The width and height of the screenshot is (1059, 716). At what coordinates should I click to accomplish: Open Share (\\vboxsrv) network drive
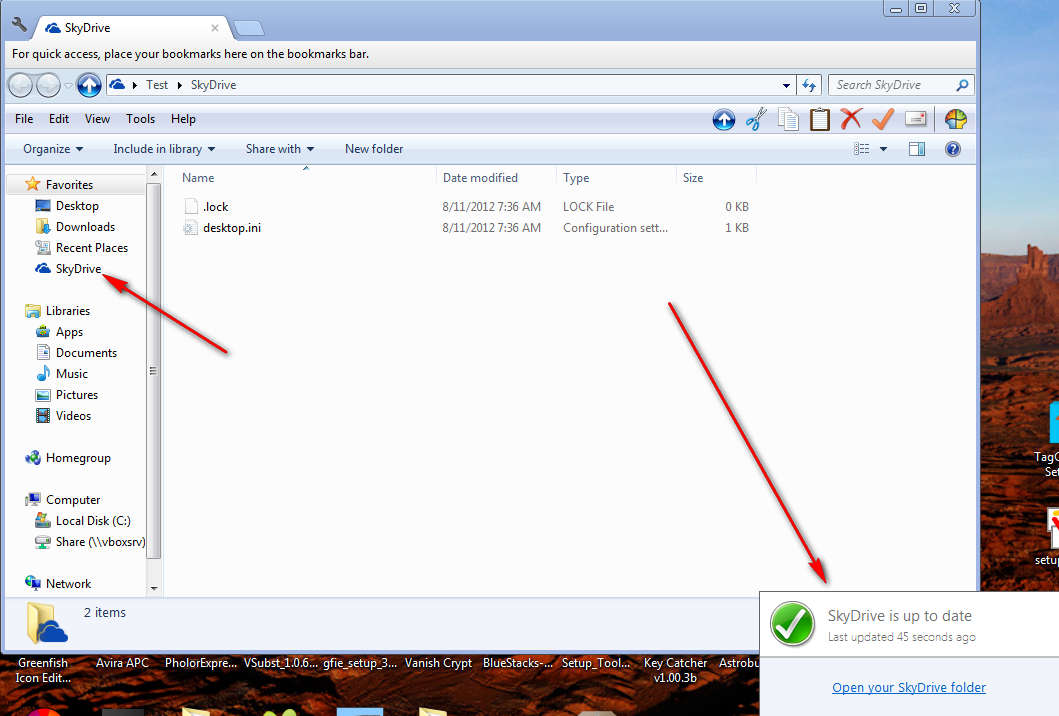pos(99,541)
